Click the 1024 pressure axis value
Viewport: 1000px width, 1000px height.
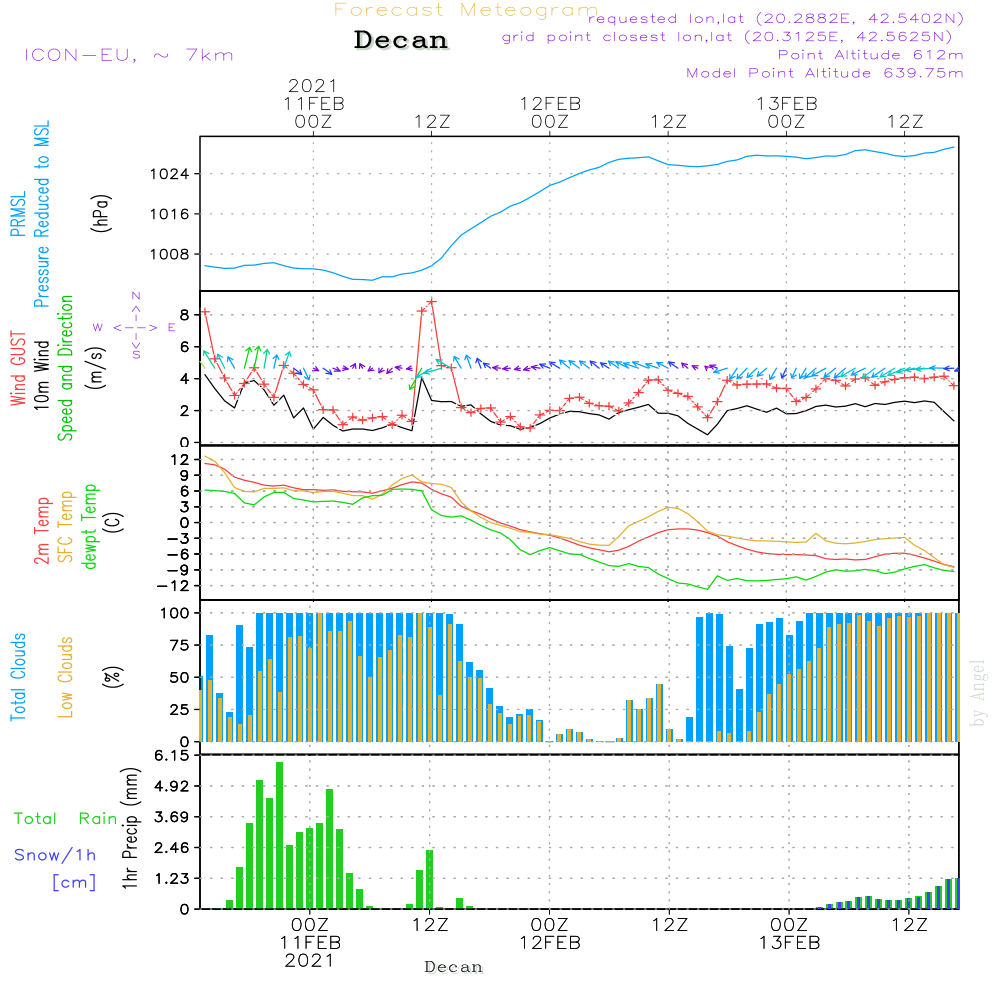170,174
